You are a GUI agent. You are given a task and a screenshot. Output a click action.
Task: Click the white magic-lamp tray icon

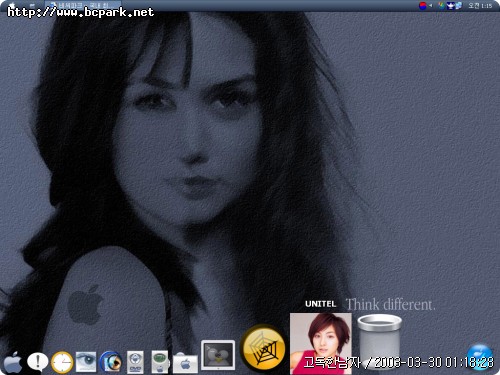click(x=451, y=6)
